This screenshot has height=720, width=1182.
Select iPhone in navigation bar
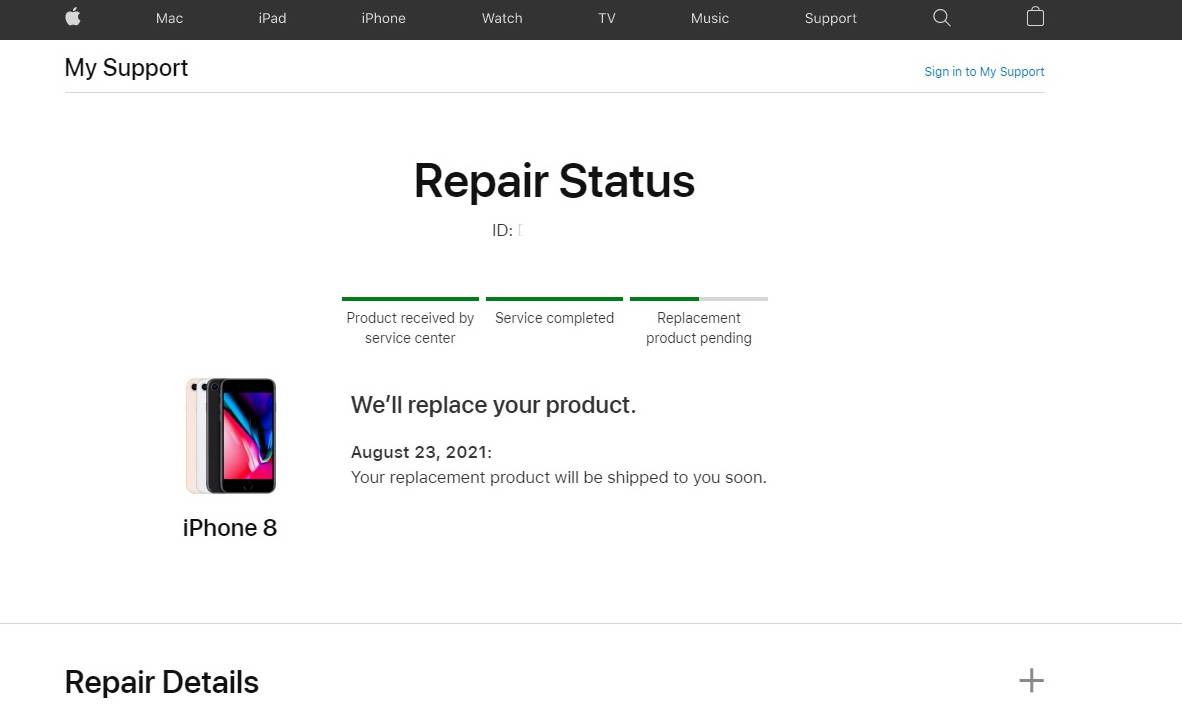coord(383,18)
